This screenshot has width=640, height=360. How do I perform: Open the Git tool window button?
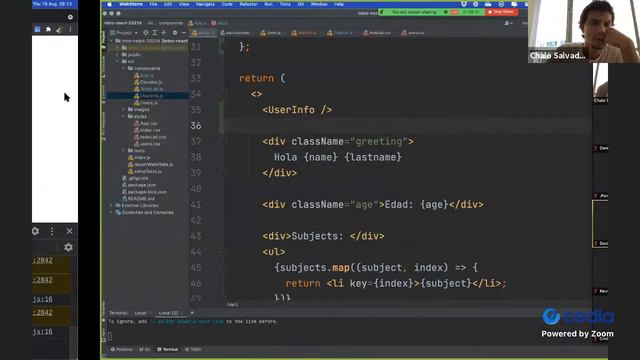click(145, 349)
